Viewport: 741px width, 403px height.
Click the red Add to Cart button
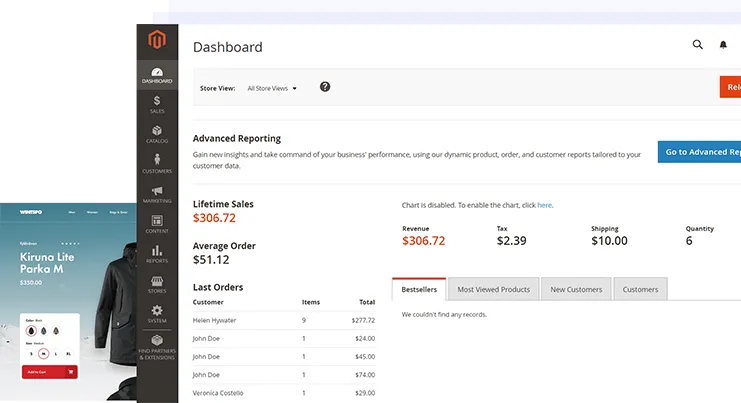pyautogui.click(x=49, y=372)
